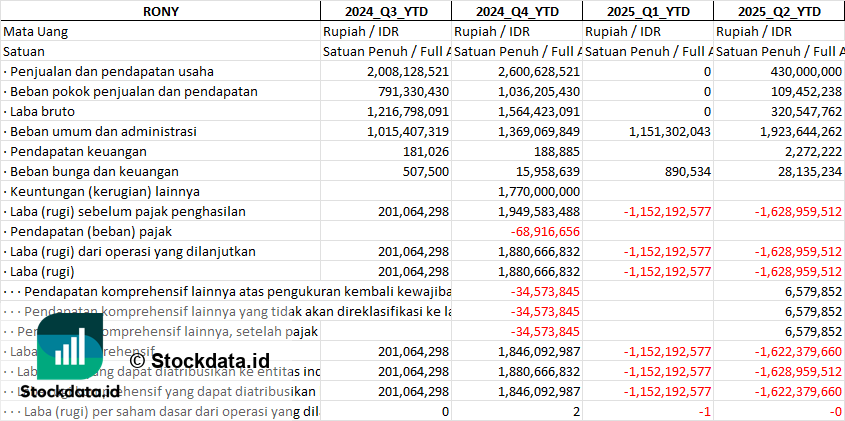Select the RONY header cell
The width and height of the screenshot is (845, 421).
click(x=161, y=11)
